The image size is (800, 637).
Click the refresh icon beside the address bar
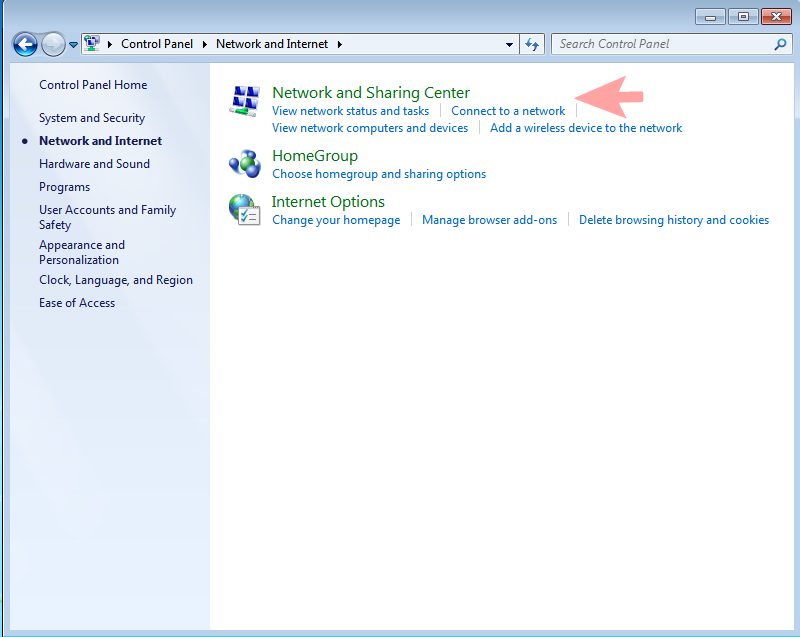(532, 44)
